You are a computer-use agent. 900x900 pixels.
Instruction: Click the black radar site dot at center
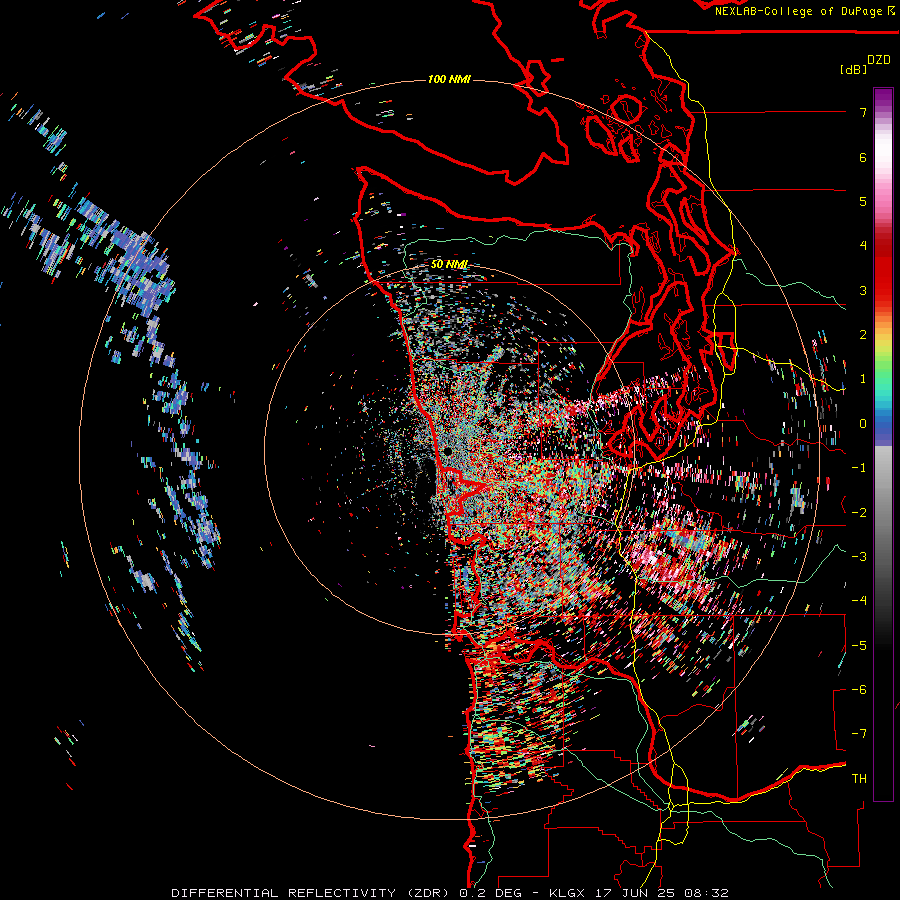click(x=448, y=452)
